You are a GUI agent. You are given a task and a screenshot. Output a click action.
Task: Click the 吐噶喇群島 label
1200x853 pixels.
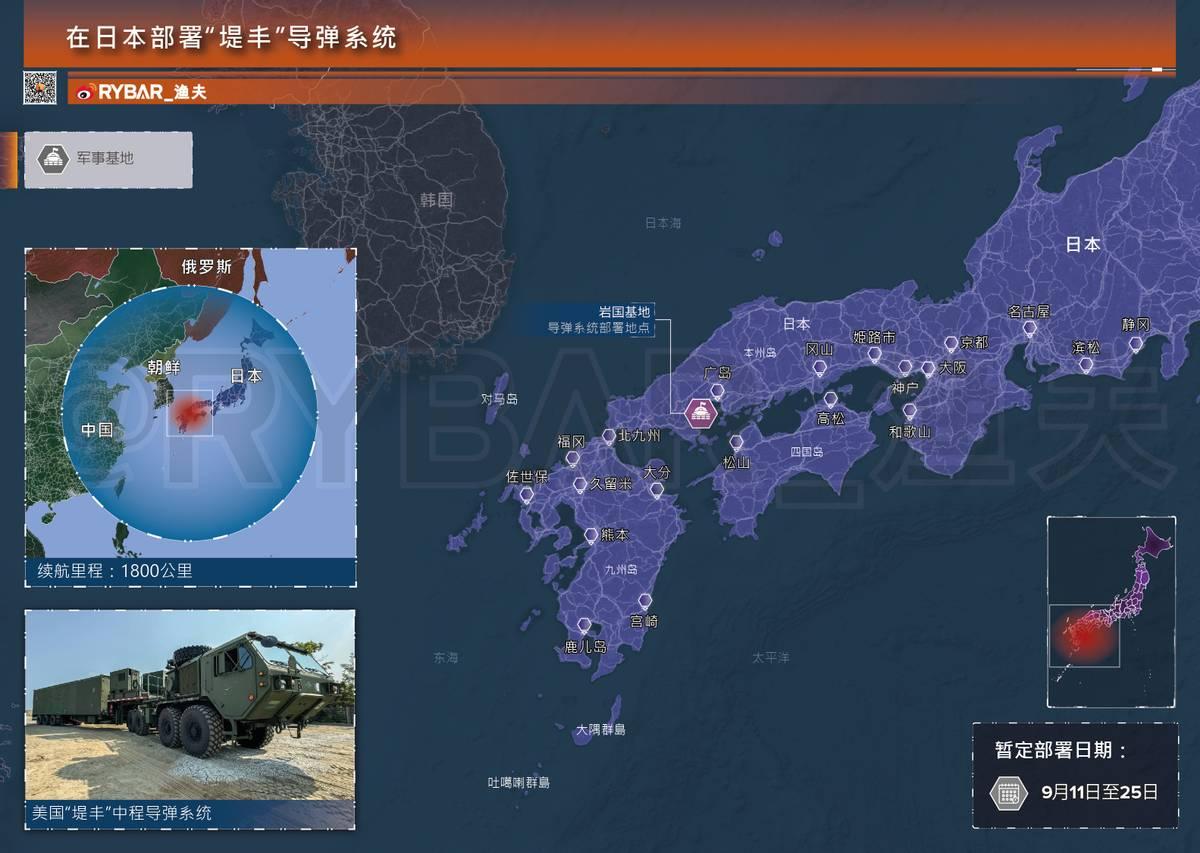click(519, 782)
